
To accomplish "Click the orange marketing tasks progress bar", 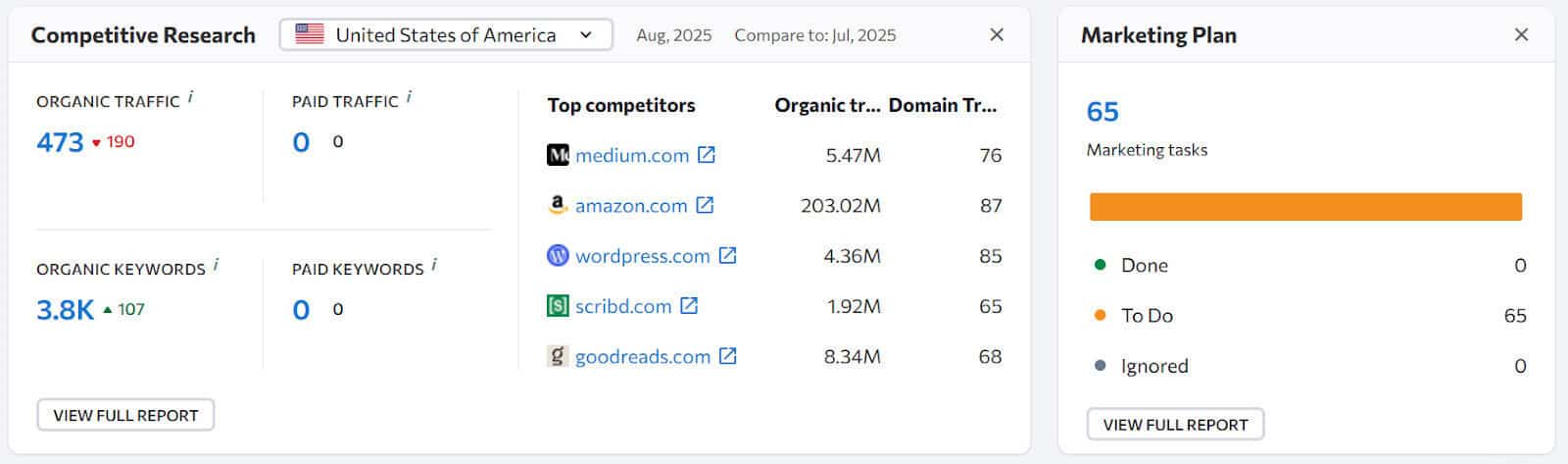I will coord(1305,206).
